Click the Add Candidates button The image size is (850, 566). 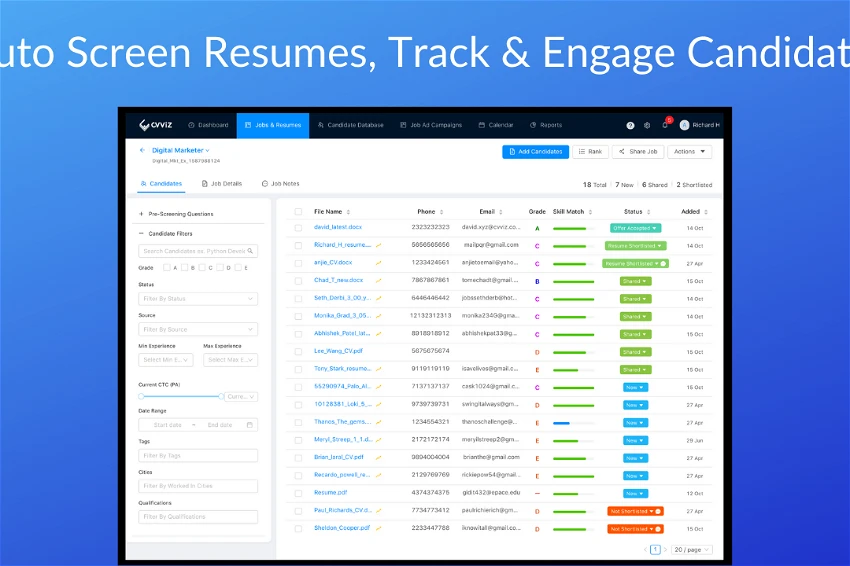(x=536, y=152)
